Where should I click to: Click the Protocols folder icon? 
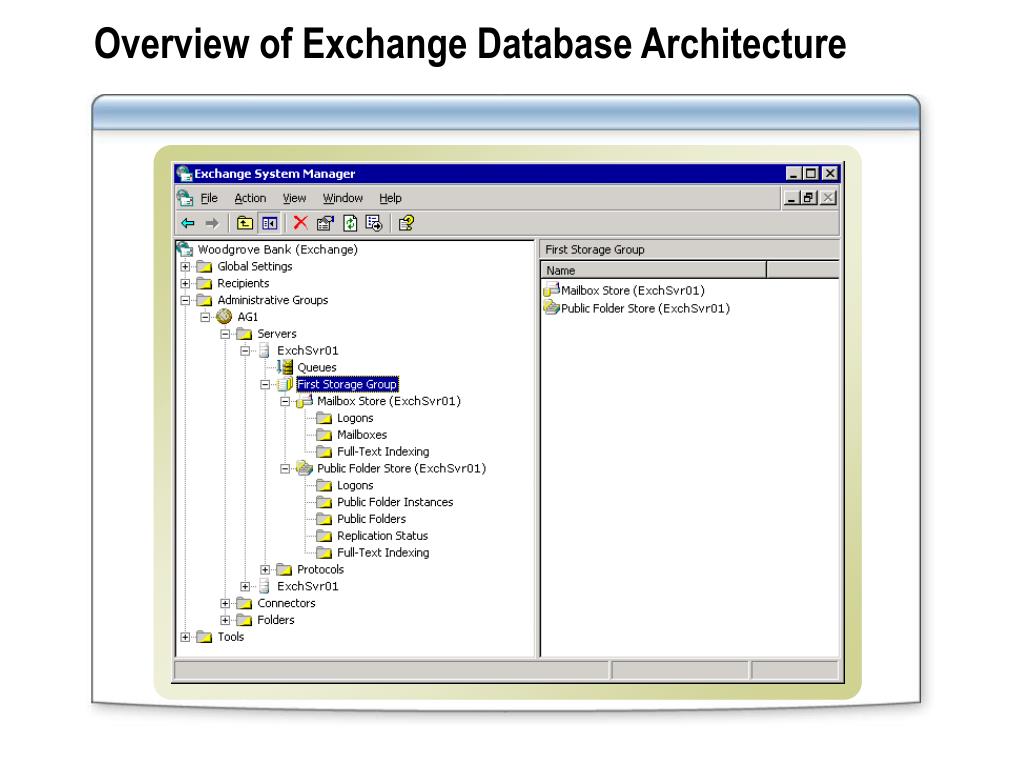click(x=284, y=569)
